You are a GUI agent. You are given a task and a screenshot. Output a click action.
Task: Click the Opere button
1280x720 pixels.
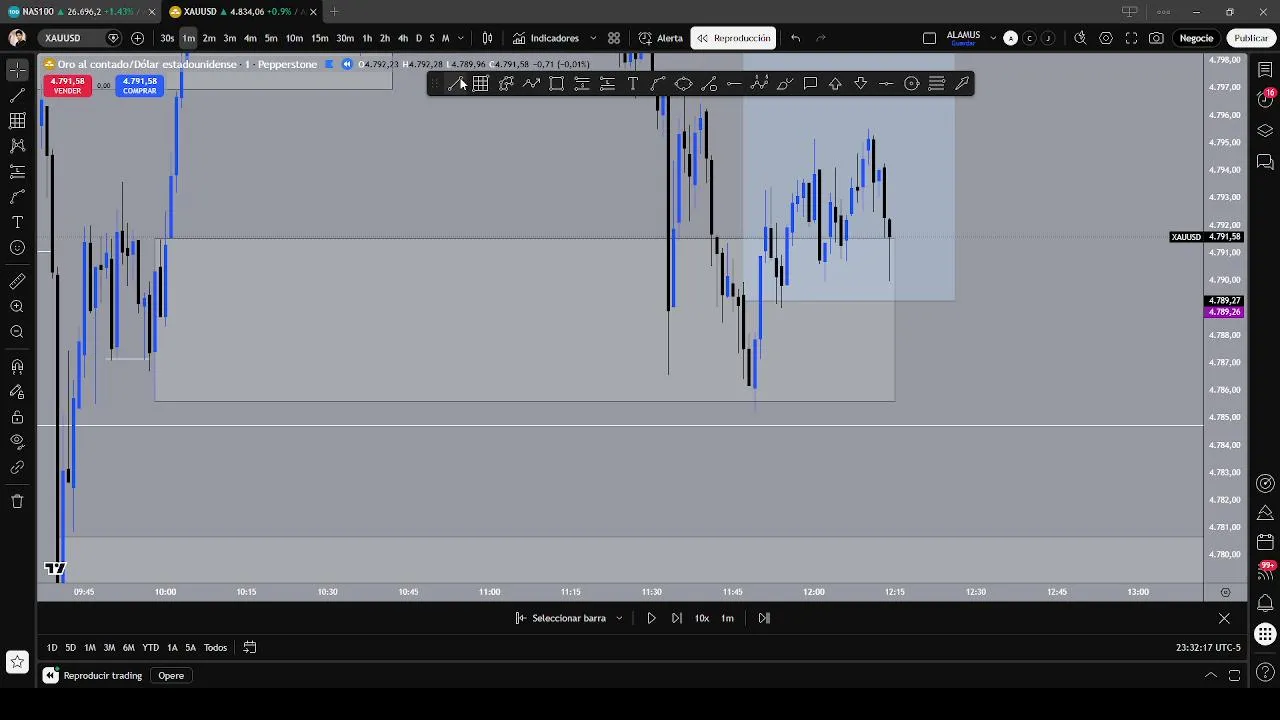coord(171,676)
